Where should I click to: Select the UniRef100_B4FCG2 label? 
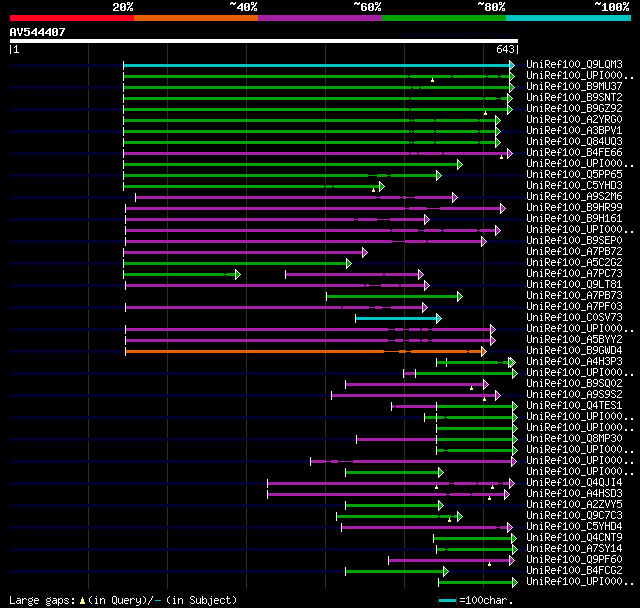pyautogui.click(x=574, y=571)
